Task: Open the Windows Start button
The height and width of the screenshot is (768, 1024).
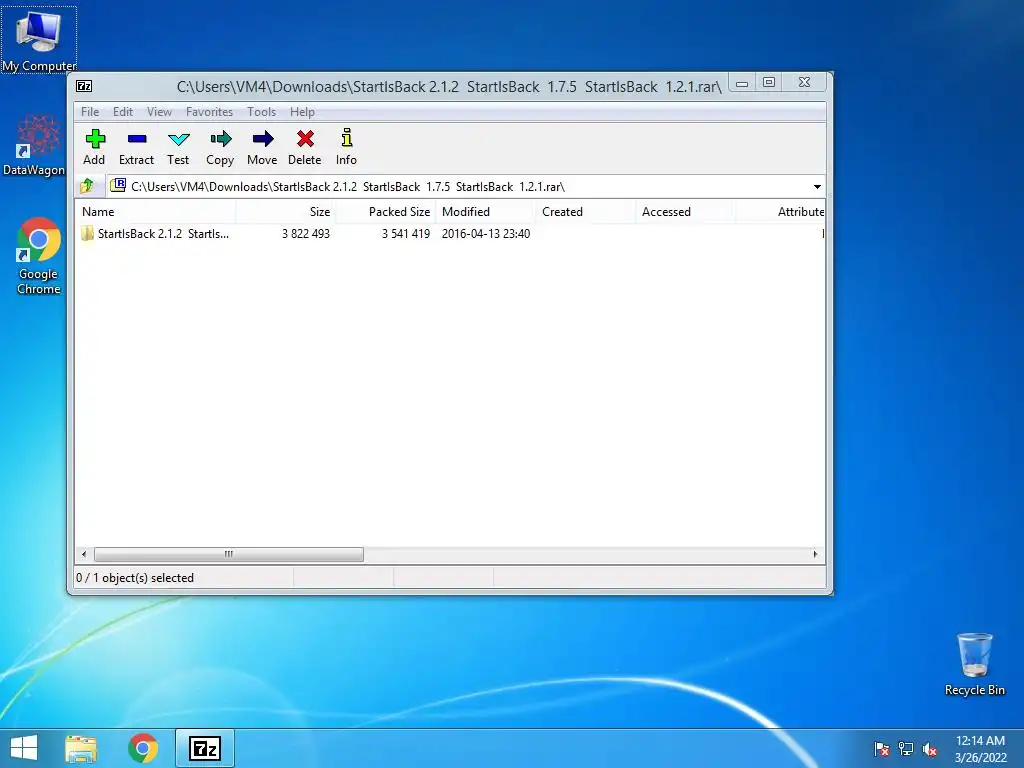Action: tap(24, 748)
